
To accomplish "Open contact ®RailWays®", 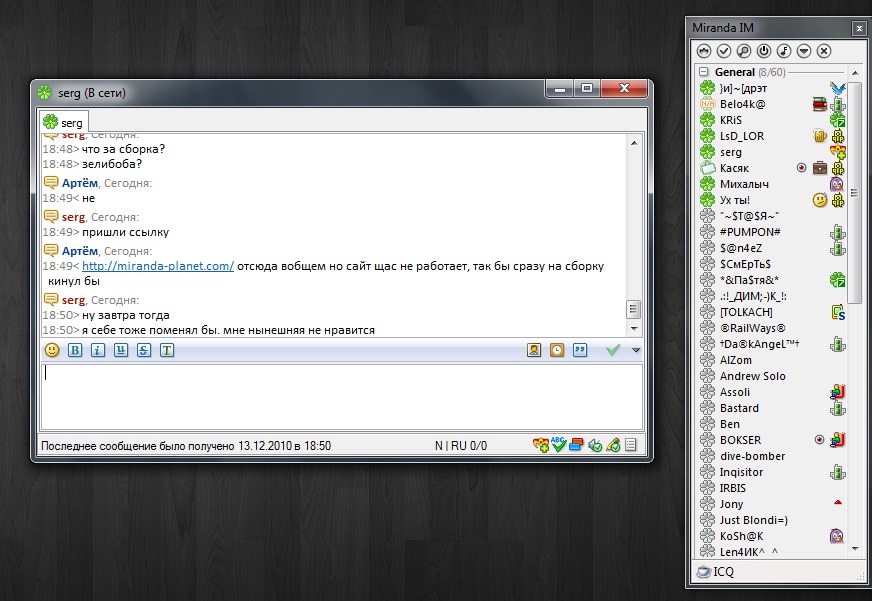I will point(752,328).
